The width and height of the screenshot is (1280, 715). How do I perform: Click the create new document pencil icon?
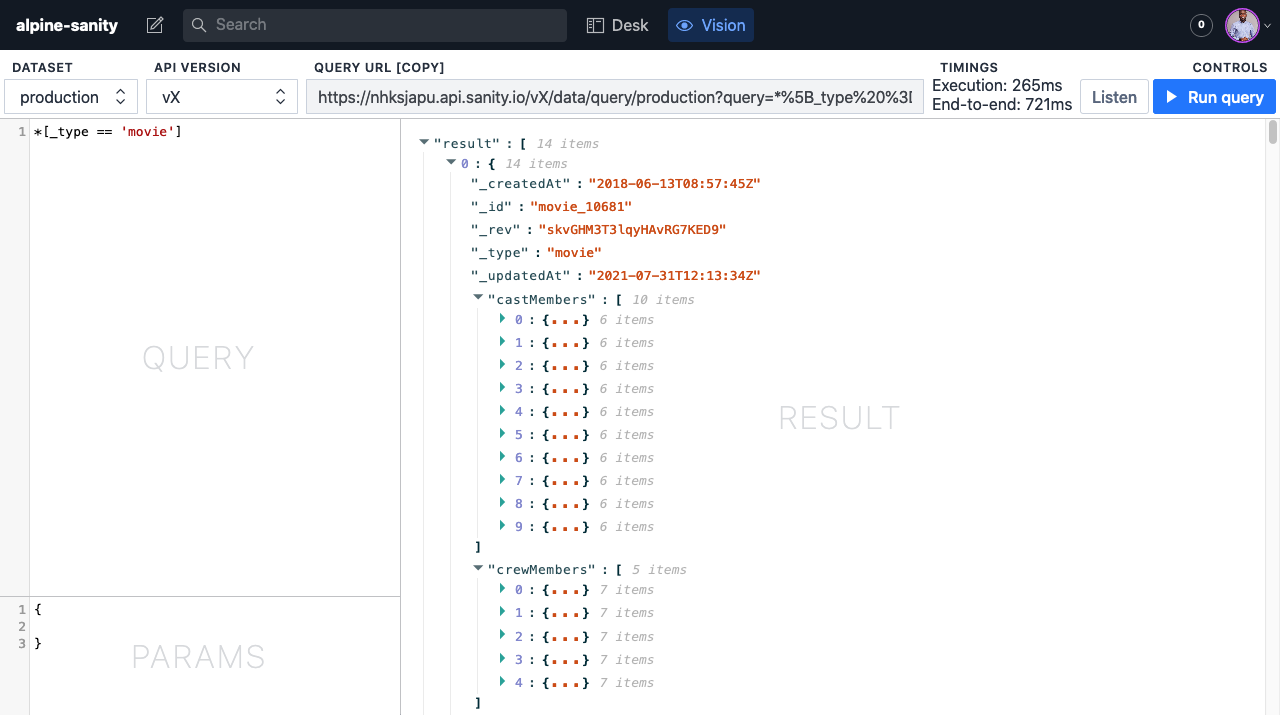[x=155, y=25]
